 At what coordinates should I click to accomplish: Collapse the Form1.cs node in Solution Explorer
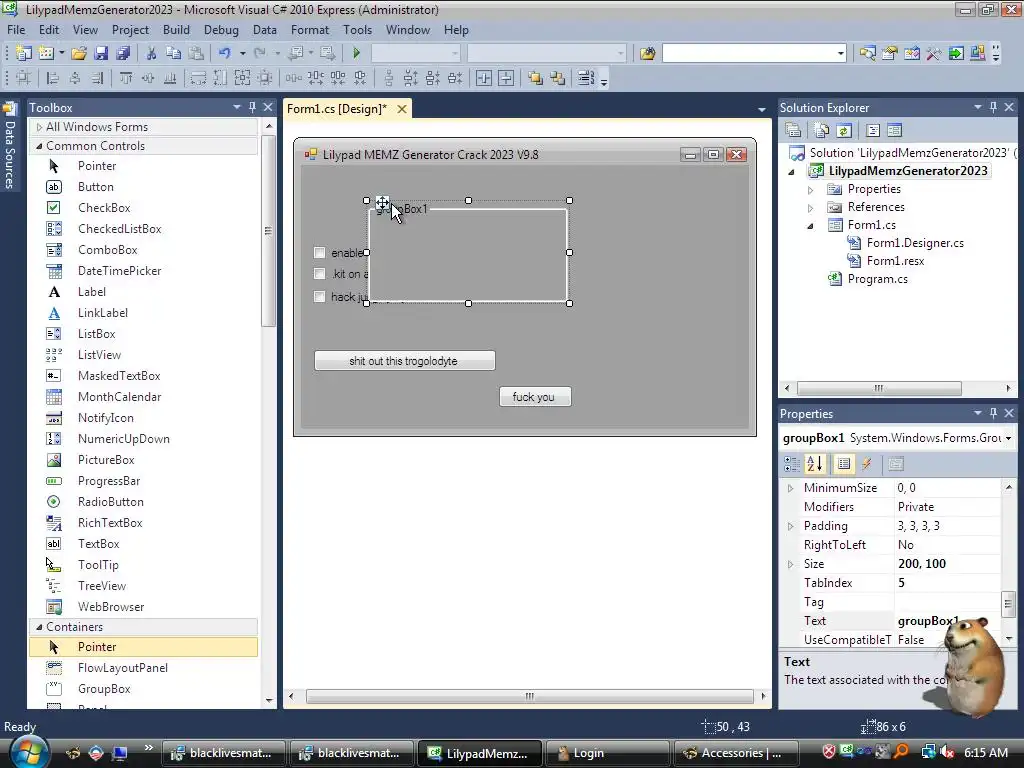coord(810,226)
